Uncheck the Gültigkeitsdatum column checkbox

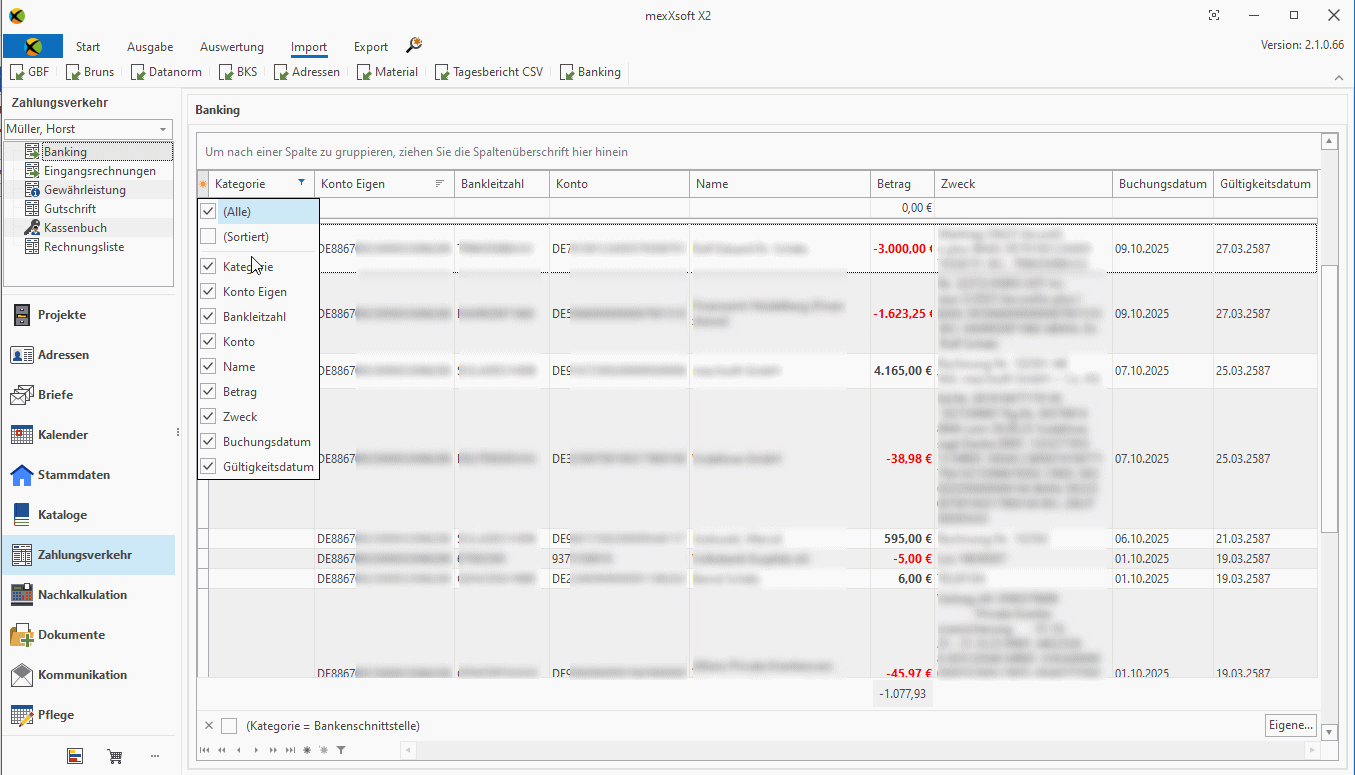coord(208,467)
